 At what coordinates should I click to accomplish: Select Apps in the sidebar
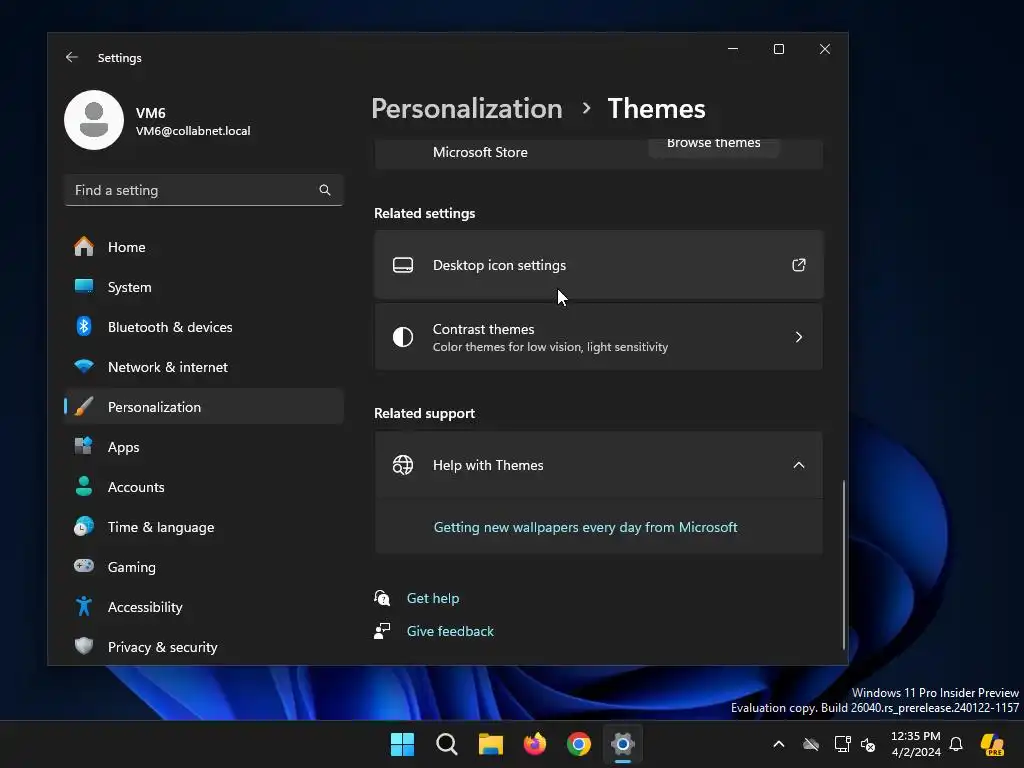(204, 447)
